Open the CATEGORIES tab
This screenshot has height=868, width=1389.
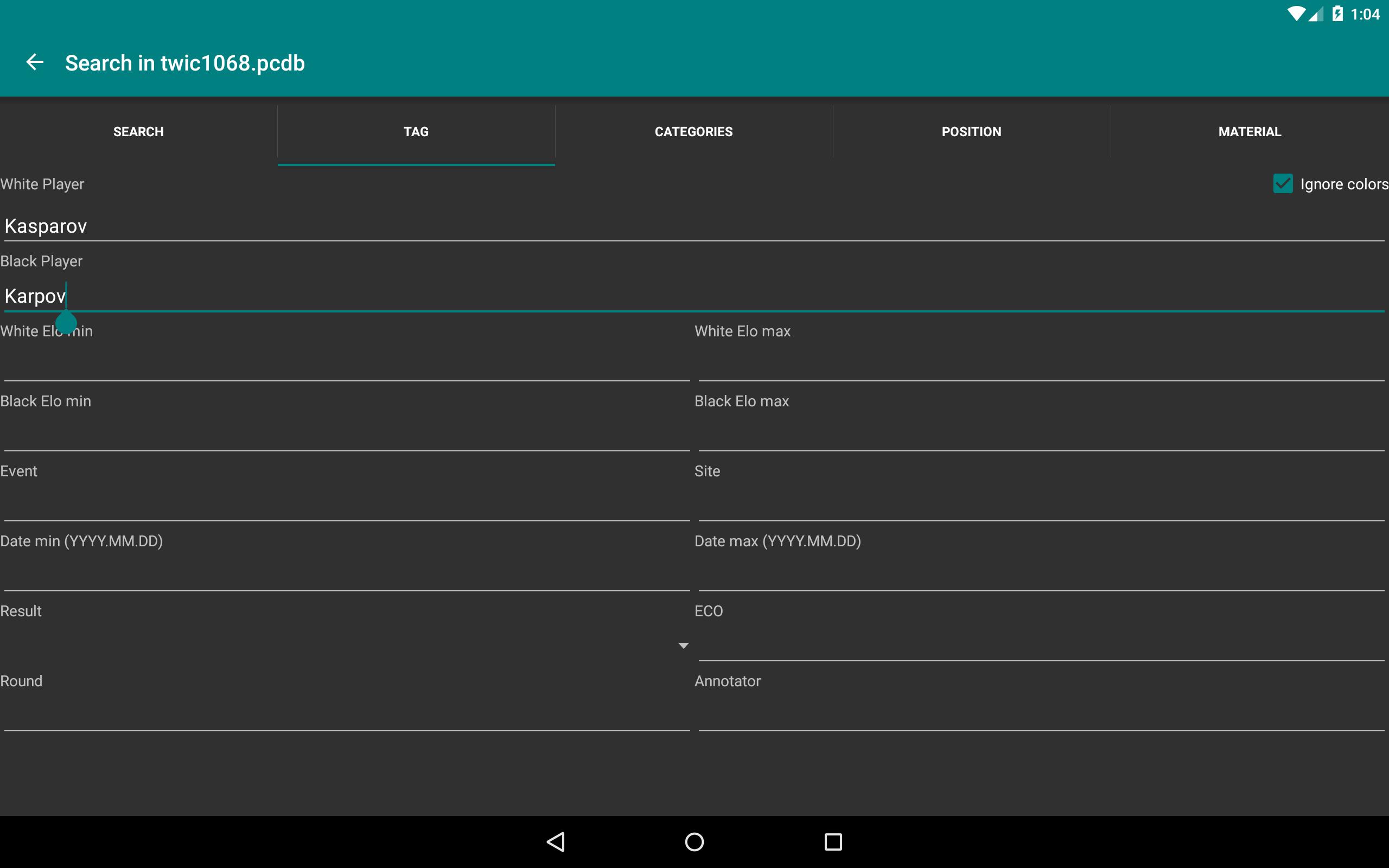pyautogui.click(x=694, y=131)
